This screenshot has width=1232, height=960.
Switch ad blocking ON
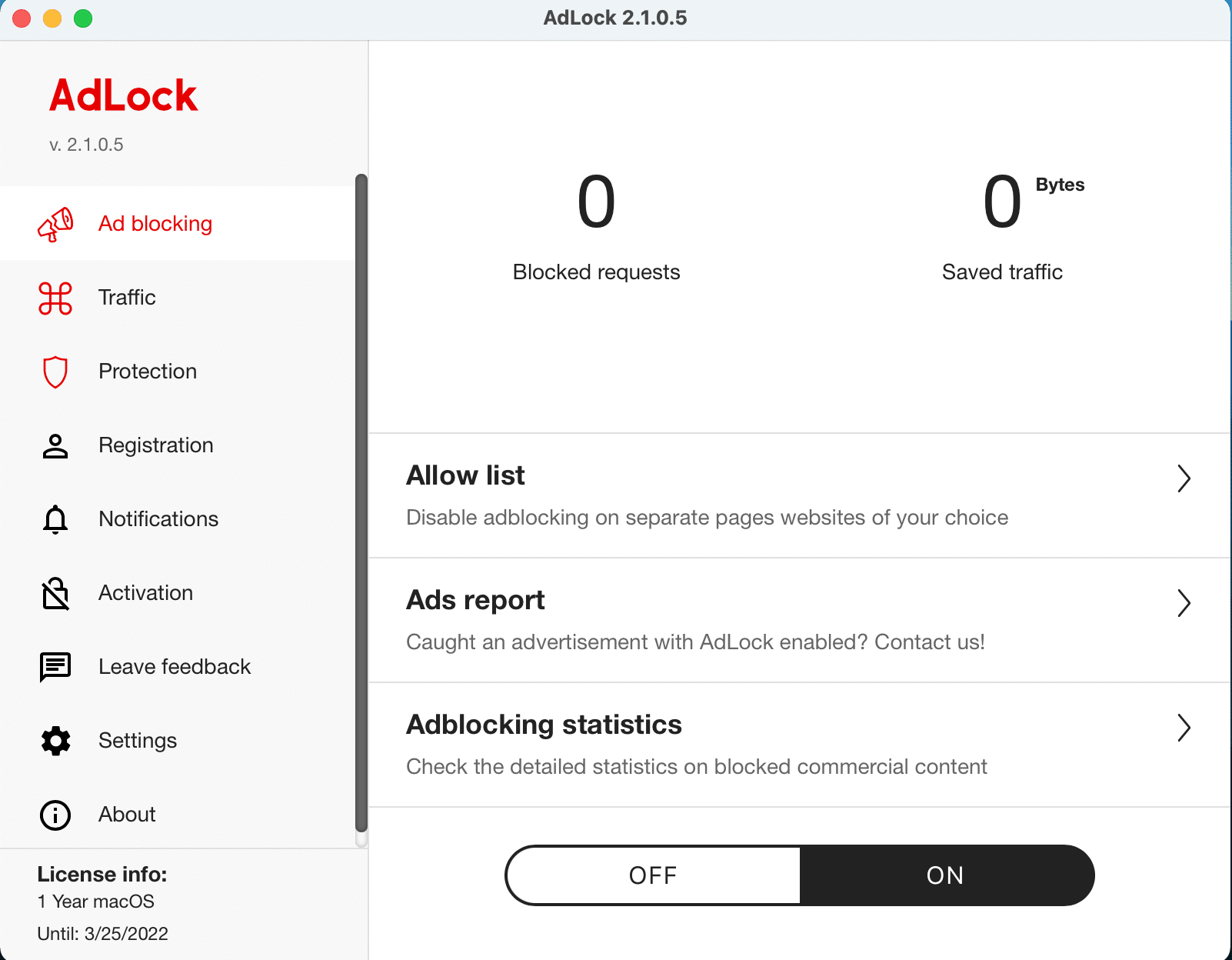945,875
